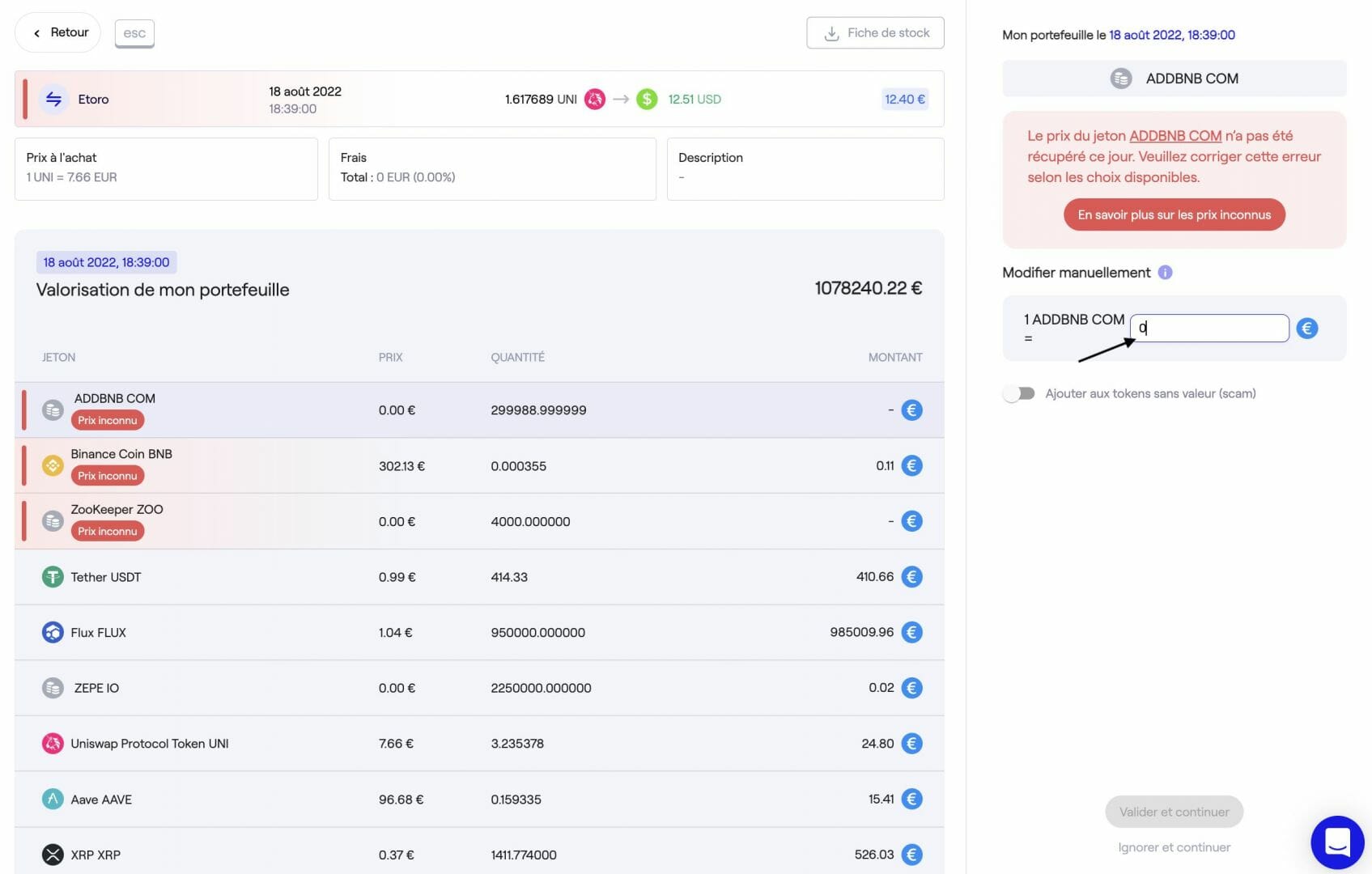The height and width of the screenshot is (874, 1372).
Task: Click the euro icon on ZEPE IO row
Action: pyautogui.click(x=912, y=688)
